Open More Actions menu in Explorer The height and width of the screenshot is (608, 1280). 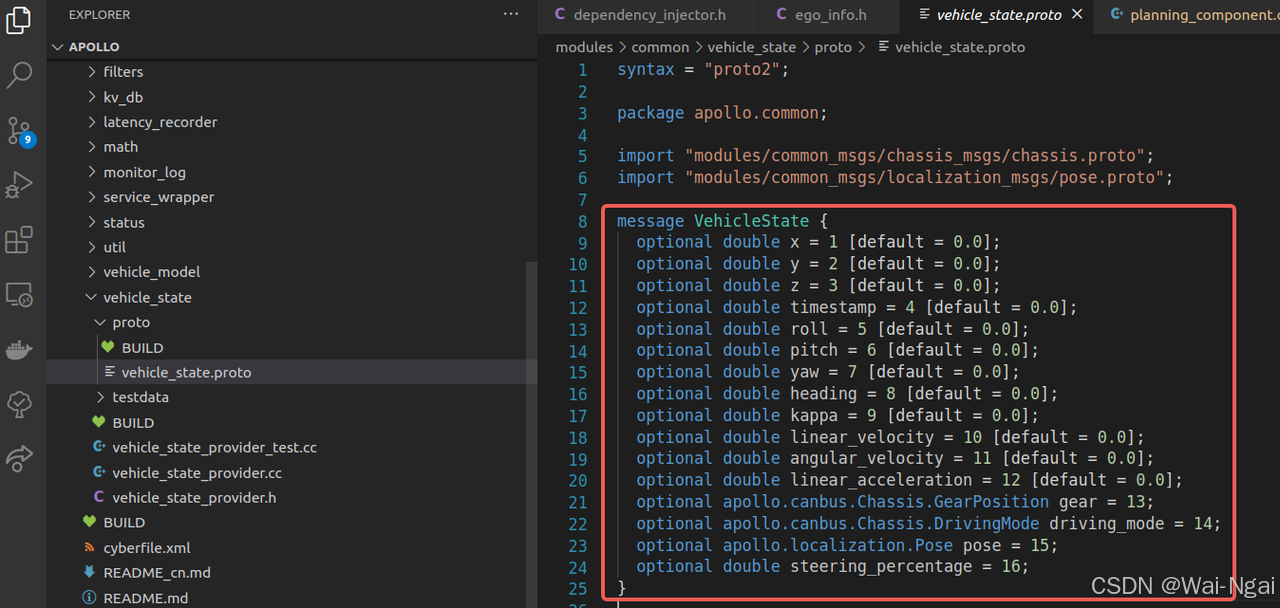click(x=511, y=14)
